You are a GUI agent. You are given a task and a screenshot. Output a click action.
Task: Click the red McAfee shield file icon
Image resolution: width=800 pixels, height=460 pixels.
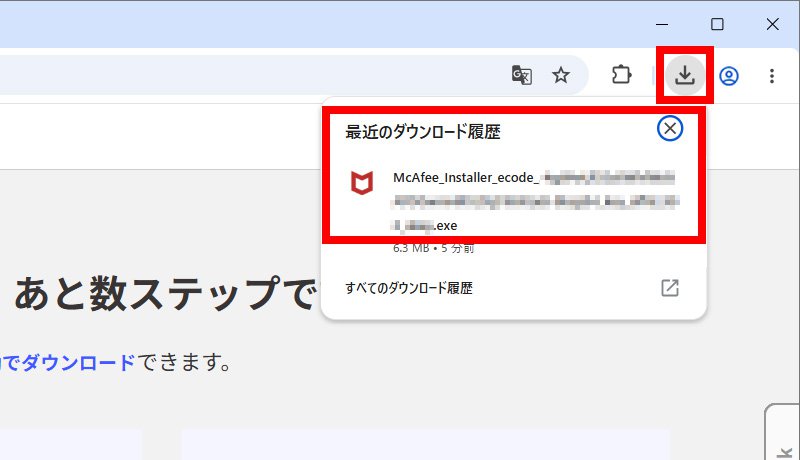[362, 183]
